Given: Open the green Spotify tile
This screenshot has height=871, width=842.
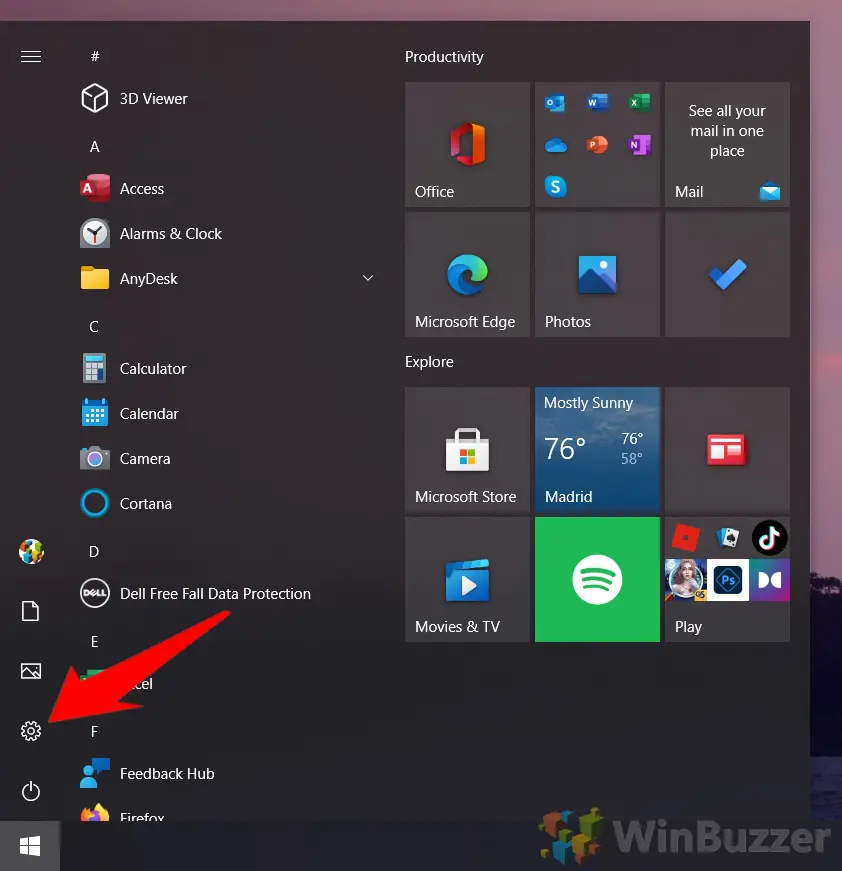Looking at the screenshot, I should (597, 579).
